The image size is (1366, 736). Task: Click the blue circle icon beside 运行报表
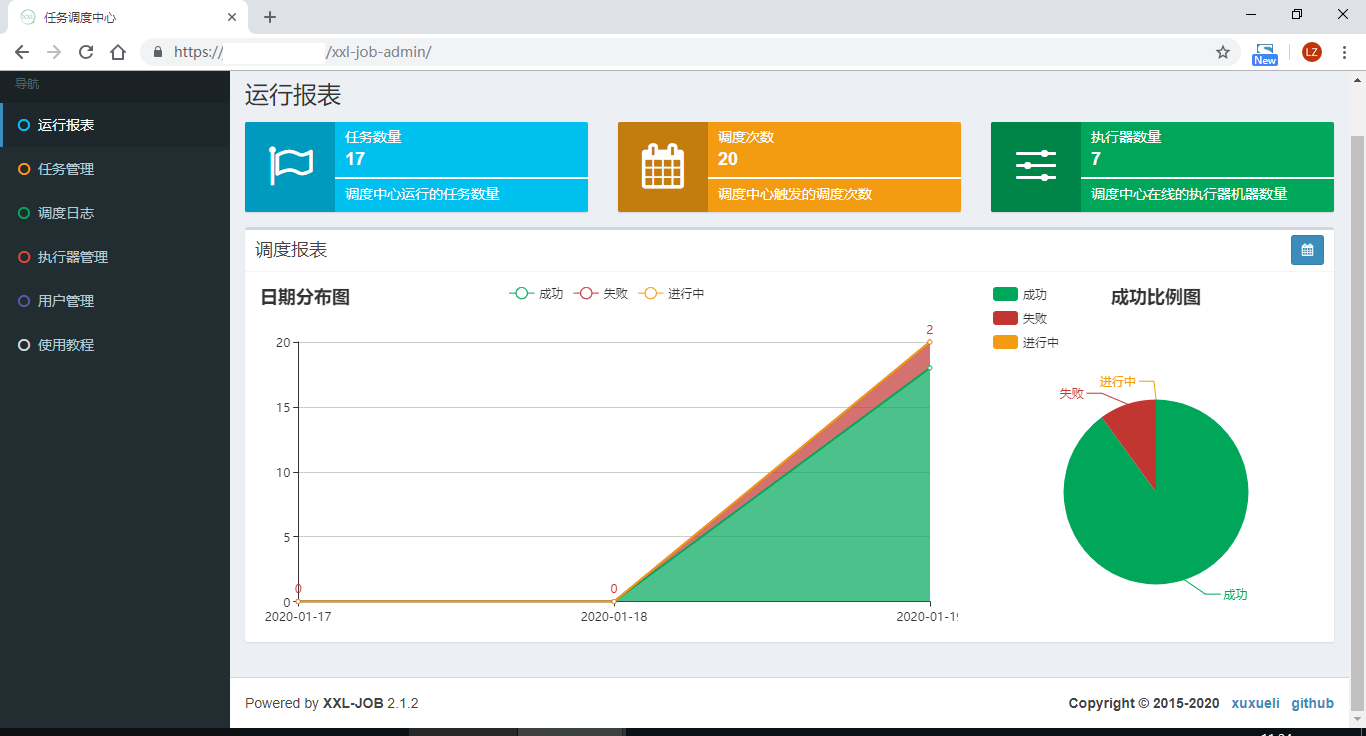pos(24,125)
